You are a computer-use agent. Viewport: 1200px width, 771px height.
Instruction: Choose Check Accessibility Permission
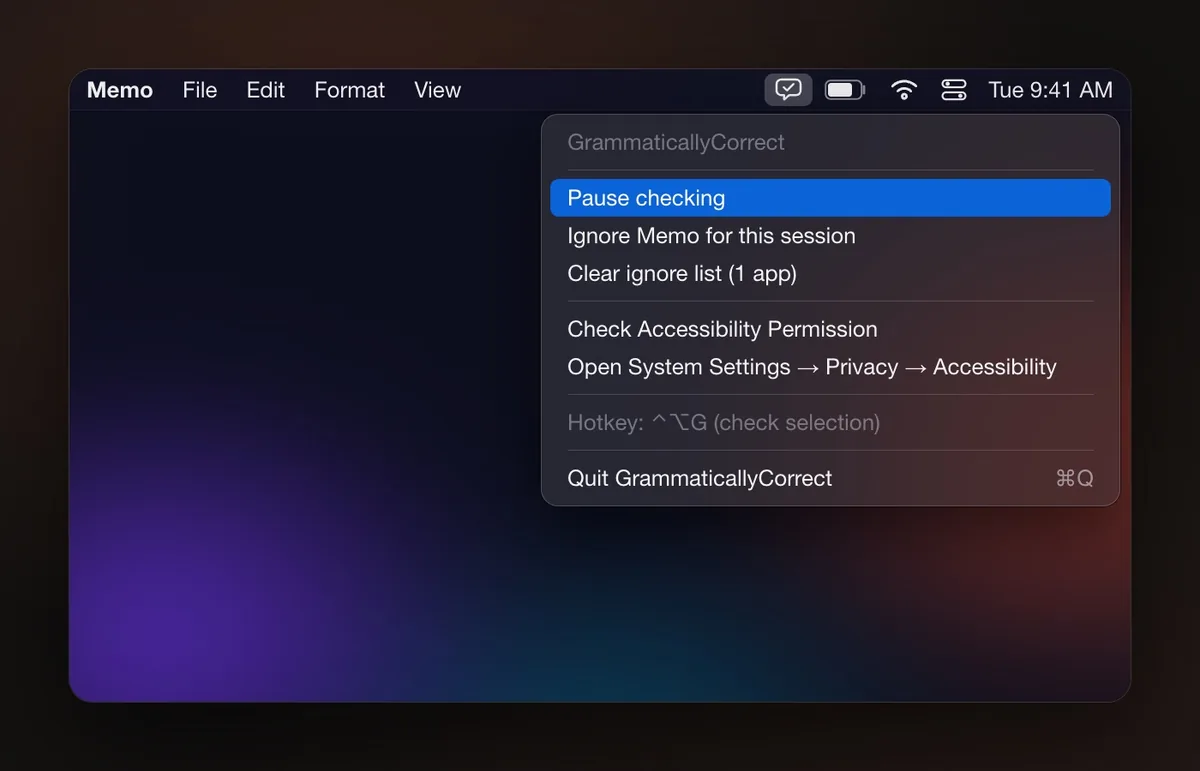[830, 329]
